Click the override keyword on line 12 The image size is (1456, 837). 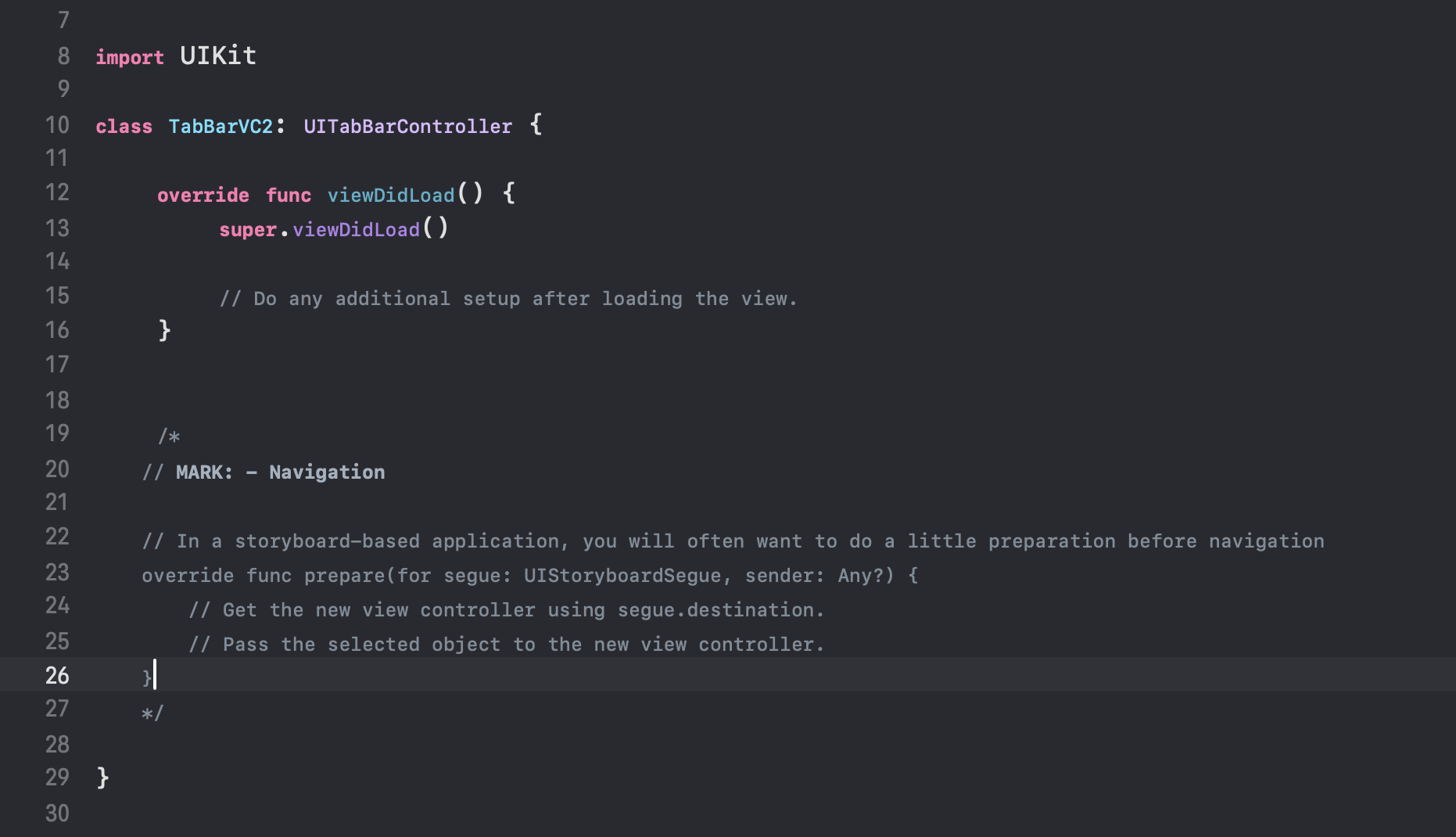pos(203,195)
